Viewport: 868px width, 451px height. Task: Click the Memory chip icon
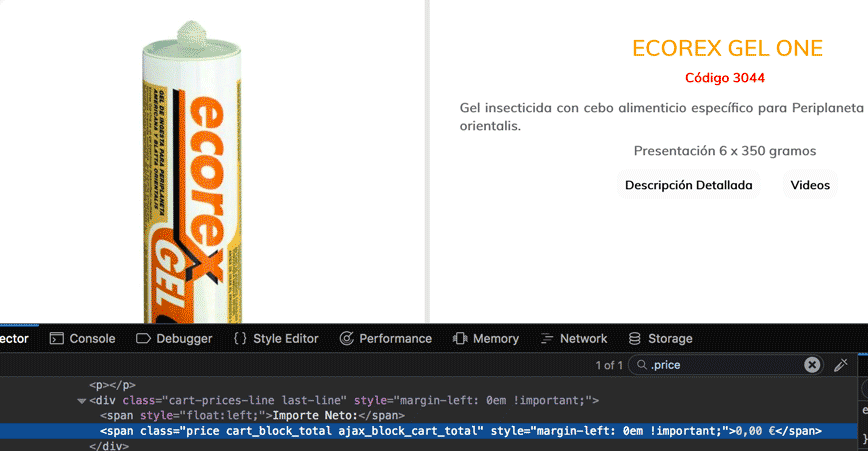tap(459, 338)
